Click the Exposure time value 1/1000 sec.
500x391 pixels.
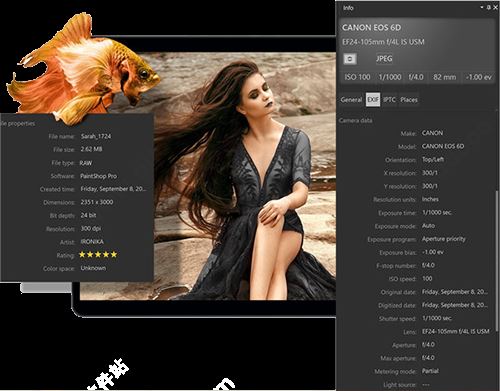click(x=437, y=212)
